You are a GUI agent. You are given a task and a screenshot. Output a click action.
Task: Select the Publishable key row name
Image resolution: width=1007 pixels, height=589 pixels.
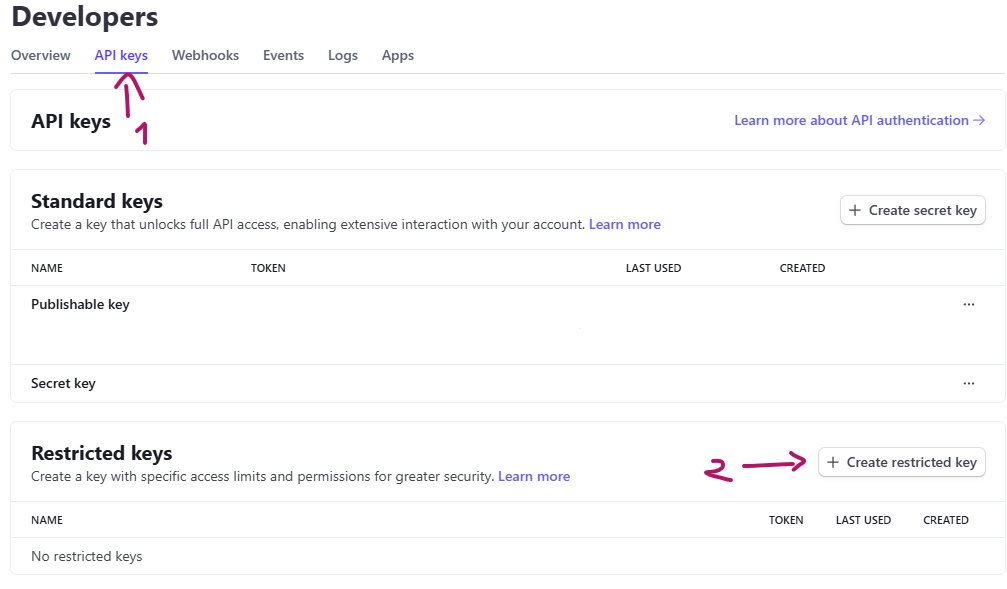coord(80,305)
